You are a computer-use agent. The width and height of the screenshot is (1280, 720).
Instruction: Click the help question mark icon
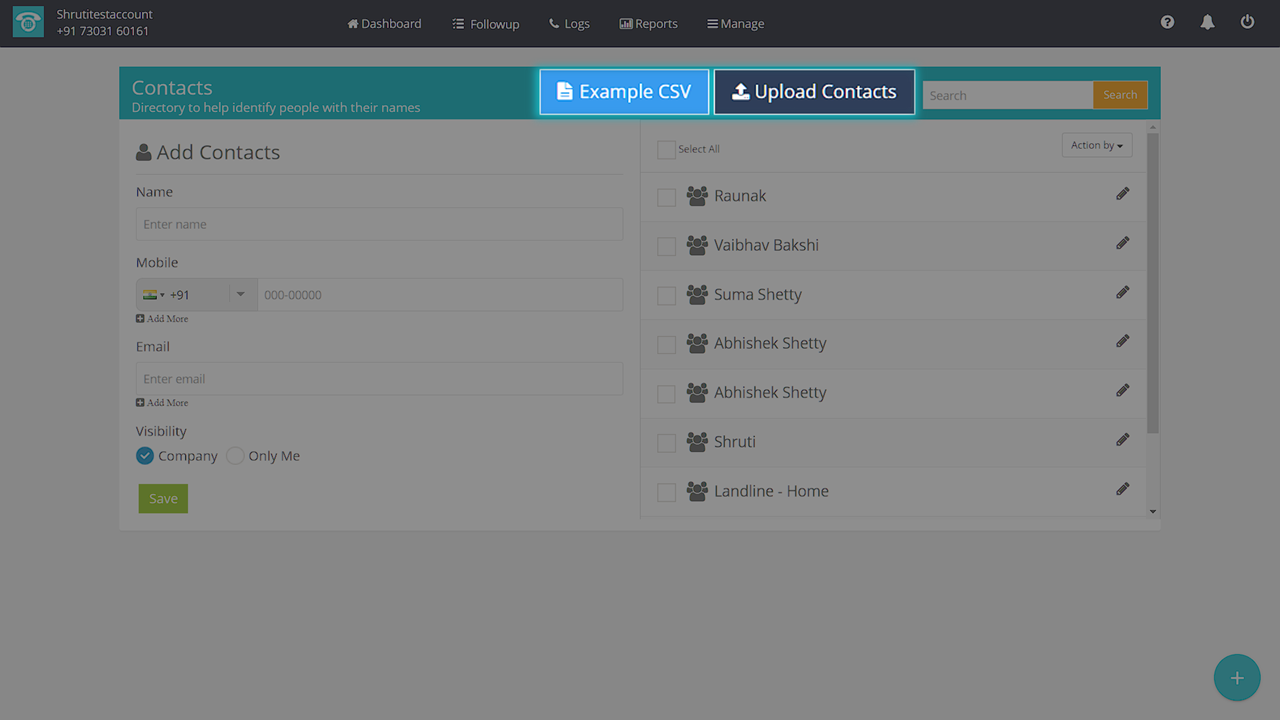[1167, 22]
